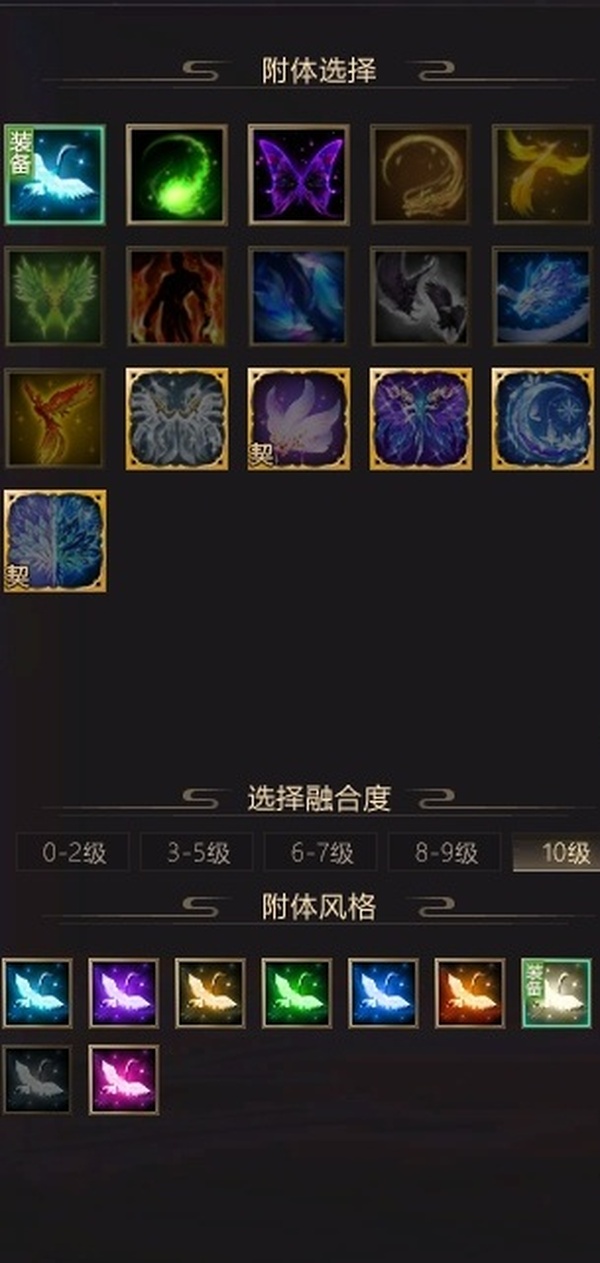Pick the nine-tailed fox icon marked 契
This screenshot has height=1263, width=600.
[x=299, y=419]
